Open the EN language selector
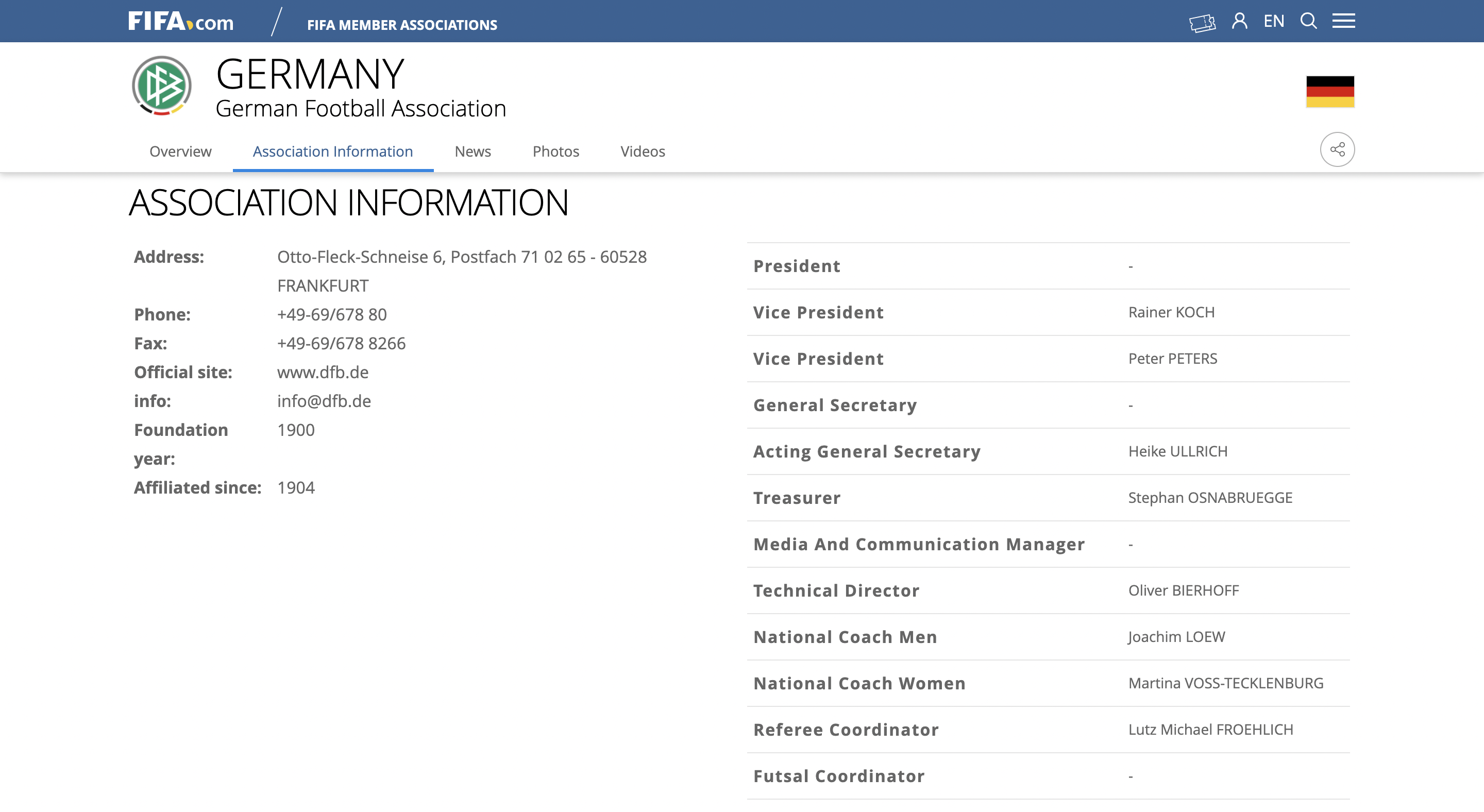The width and height of the screenshot is (1484, 812). point(1274,21)
